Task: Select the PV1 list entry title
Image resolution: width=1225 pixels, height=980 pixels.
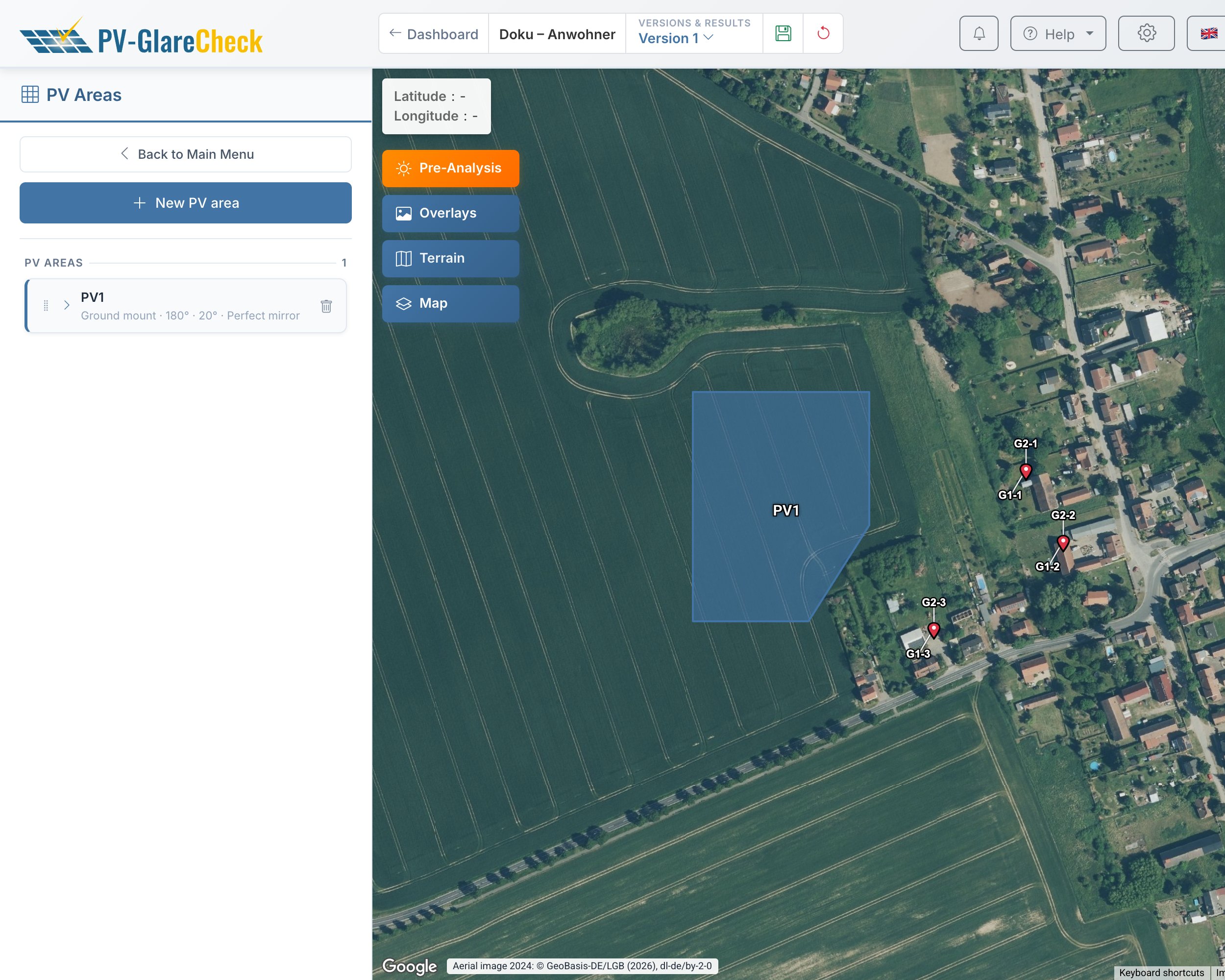Action: pos(92,297)
